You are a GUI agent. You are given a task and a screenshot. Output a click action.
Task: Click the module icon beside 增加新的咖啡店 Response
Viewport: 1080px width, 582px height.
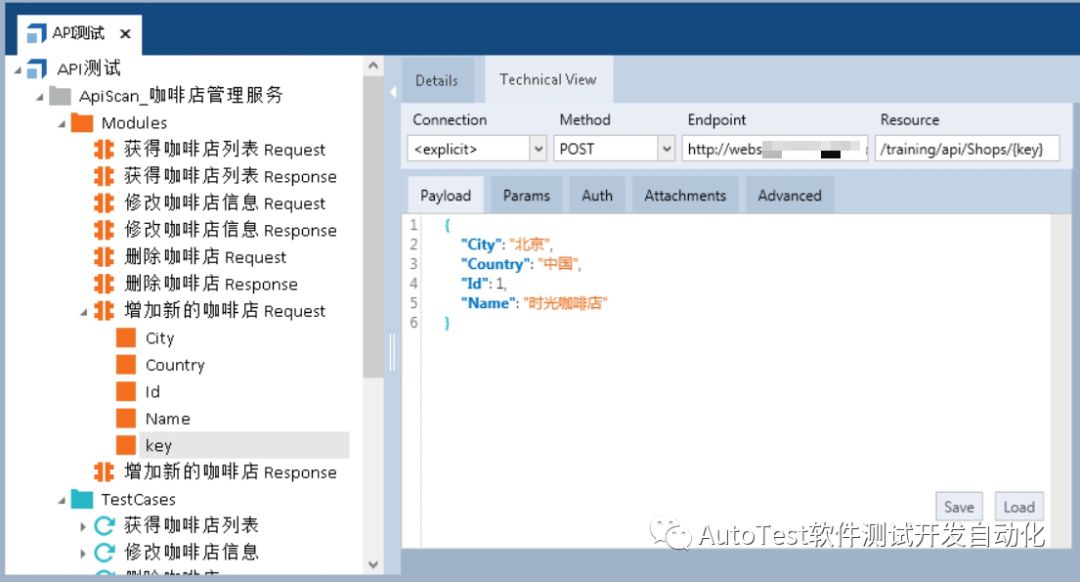tap(104, 472)
